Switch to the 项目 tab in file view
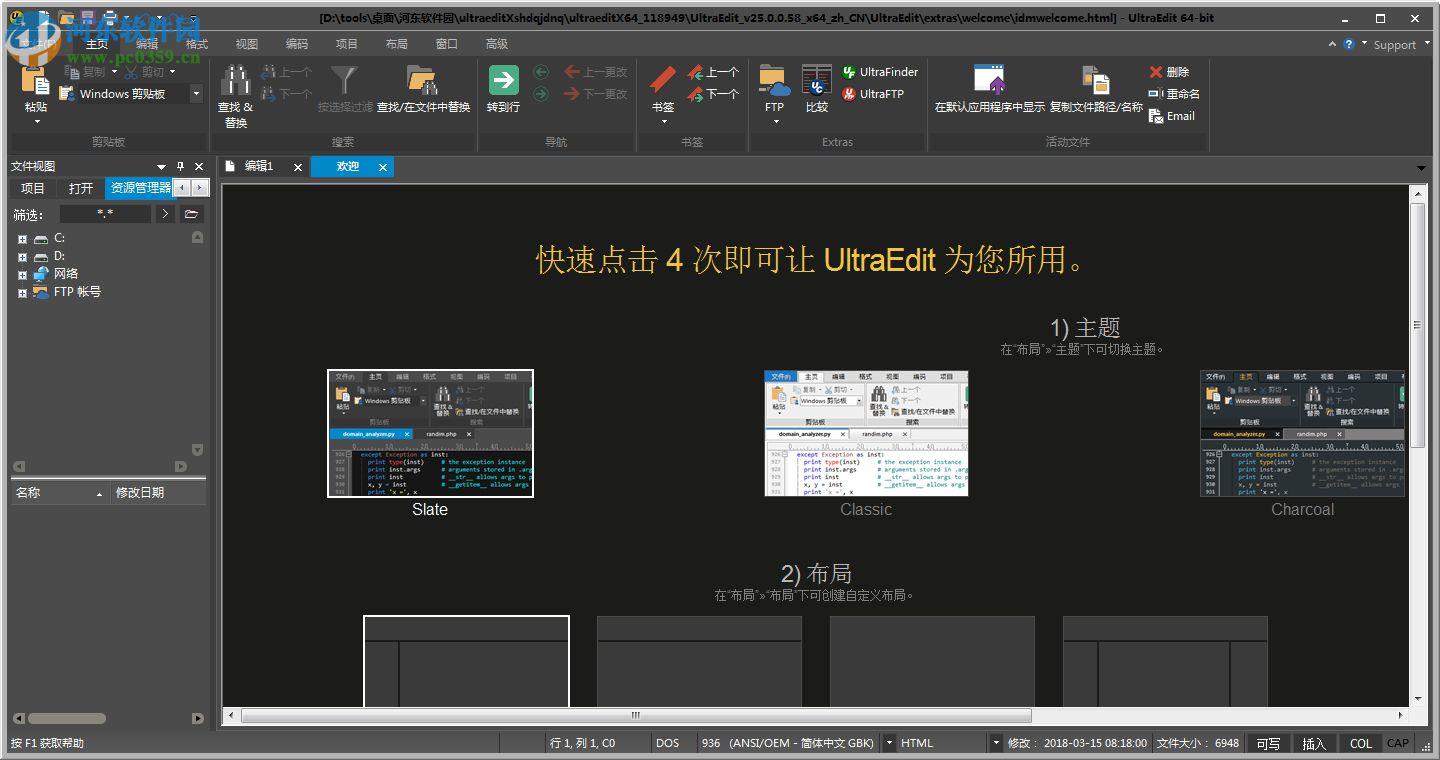The height and width of the screenshot is (760, 1440). pos(33,188)
